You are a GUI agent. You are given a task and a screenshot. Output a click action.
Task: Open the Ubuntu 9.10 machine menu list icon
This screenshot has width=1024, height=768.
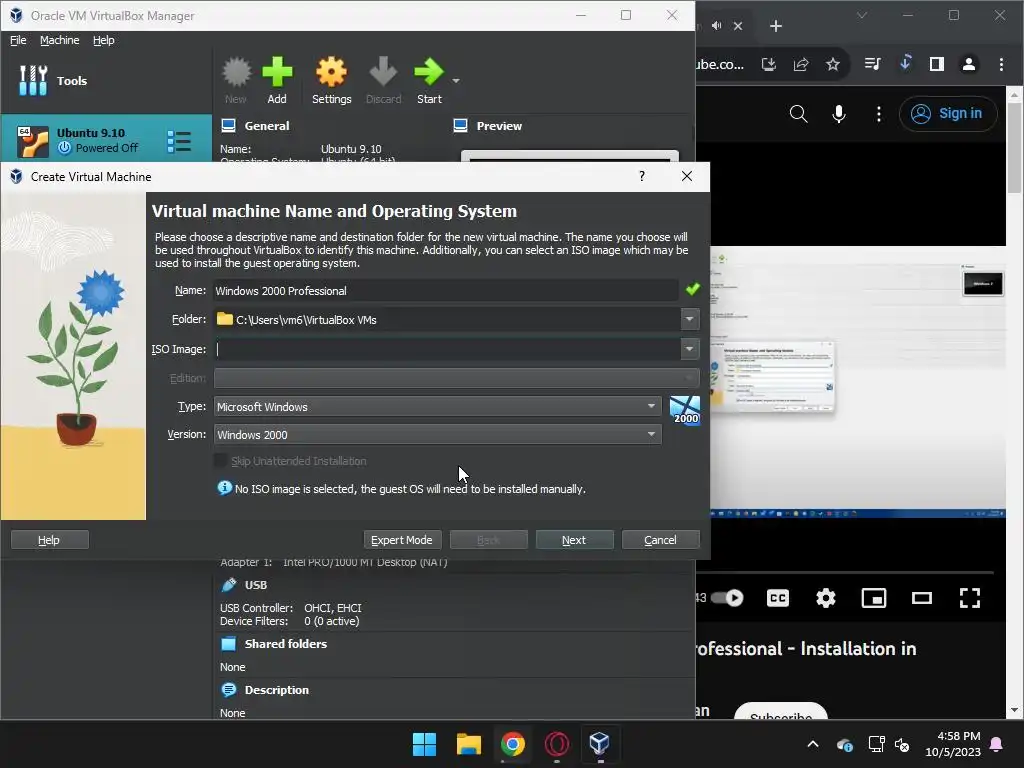coord(179,141)
